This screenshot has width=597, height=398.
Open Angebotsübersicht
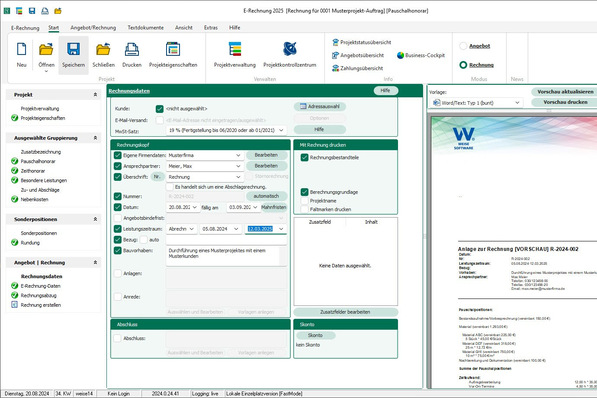click(358, 55)
